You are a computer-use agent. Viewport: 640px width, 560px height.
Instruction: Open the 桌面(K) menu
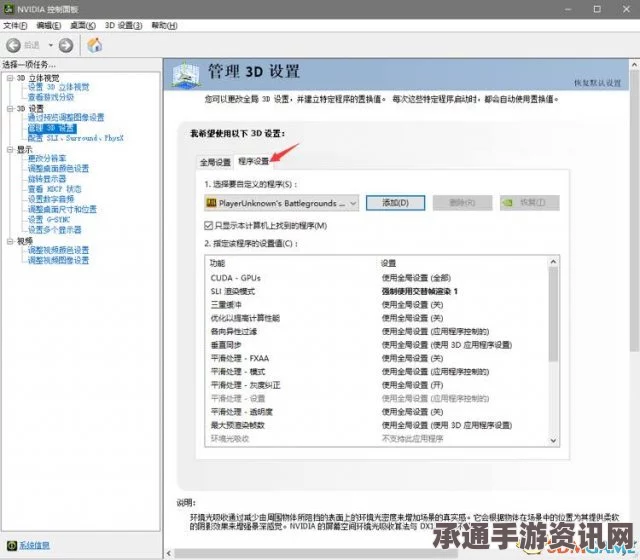point(83,26)
